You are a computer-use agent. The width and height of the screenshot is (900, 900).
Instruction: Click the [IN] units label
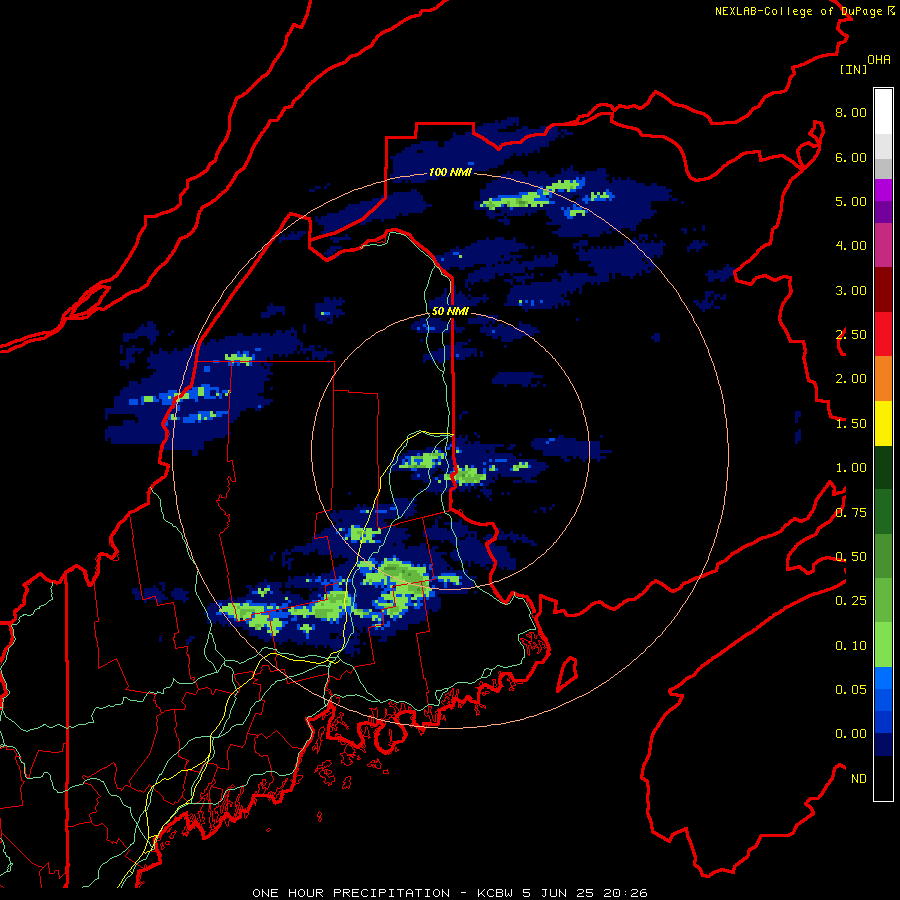click(854, 69)
